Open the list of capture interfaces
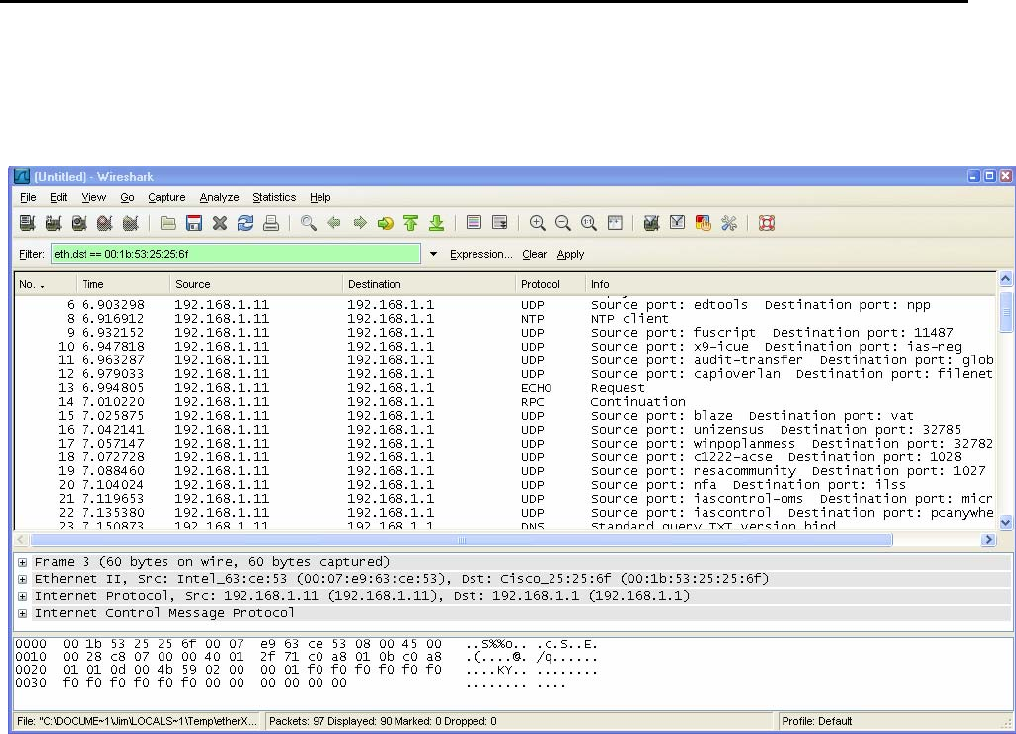The image size is (1016, 734). 27,224
